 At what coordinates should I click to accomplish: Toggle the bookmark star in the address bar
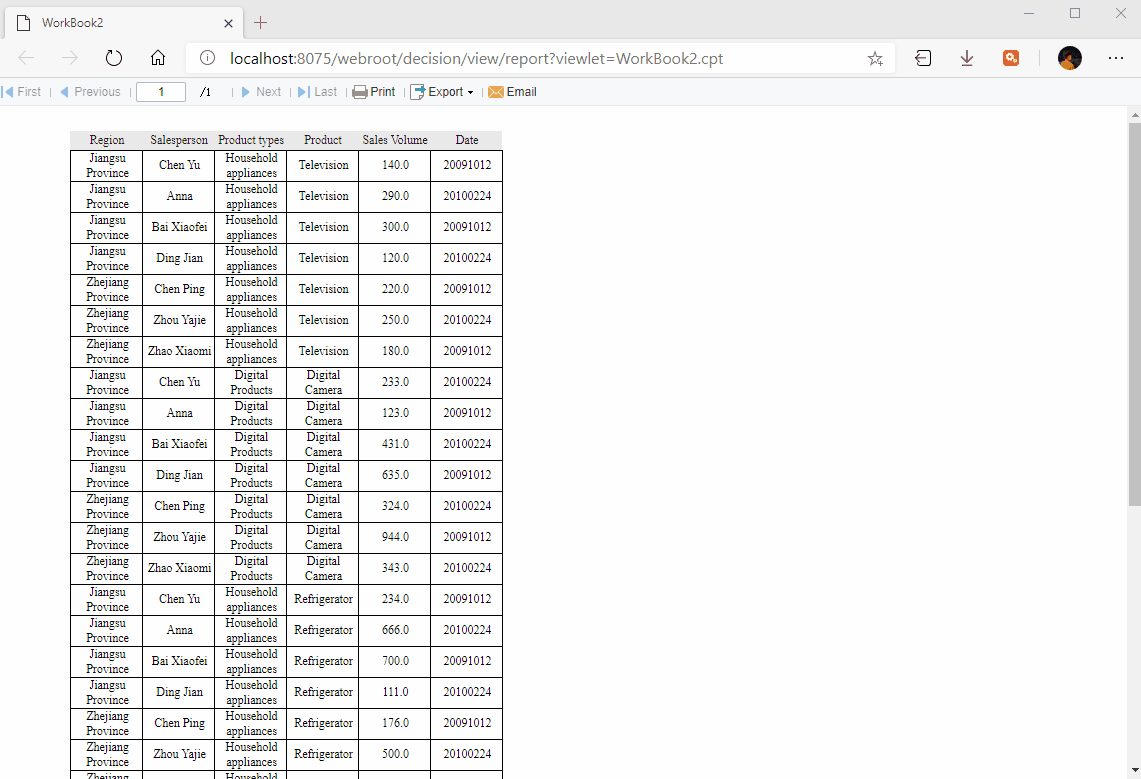(875, 58)
